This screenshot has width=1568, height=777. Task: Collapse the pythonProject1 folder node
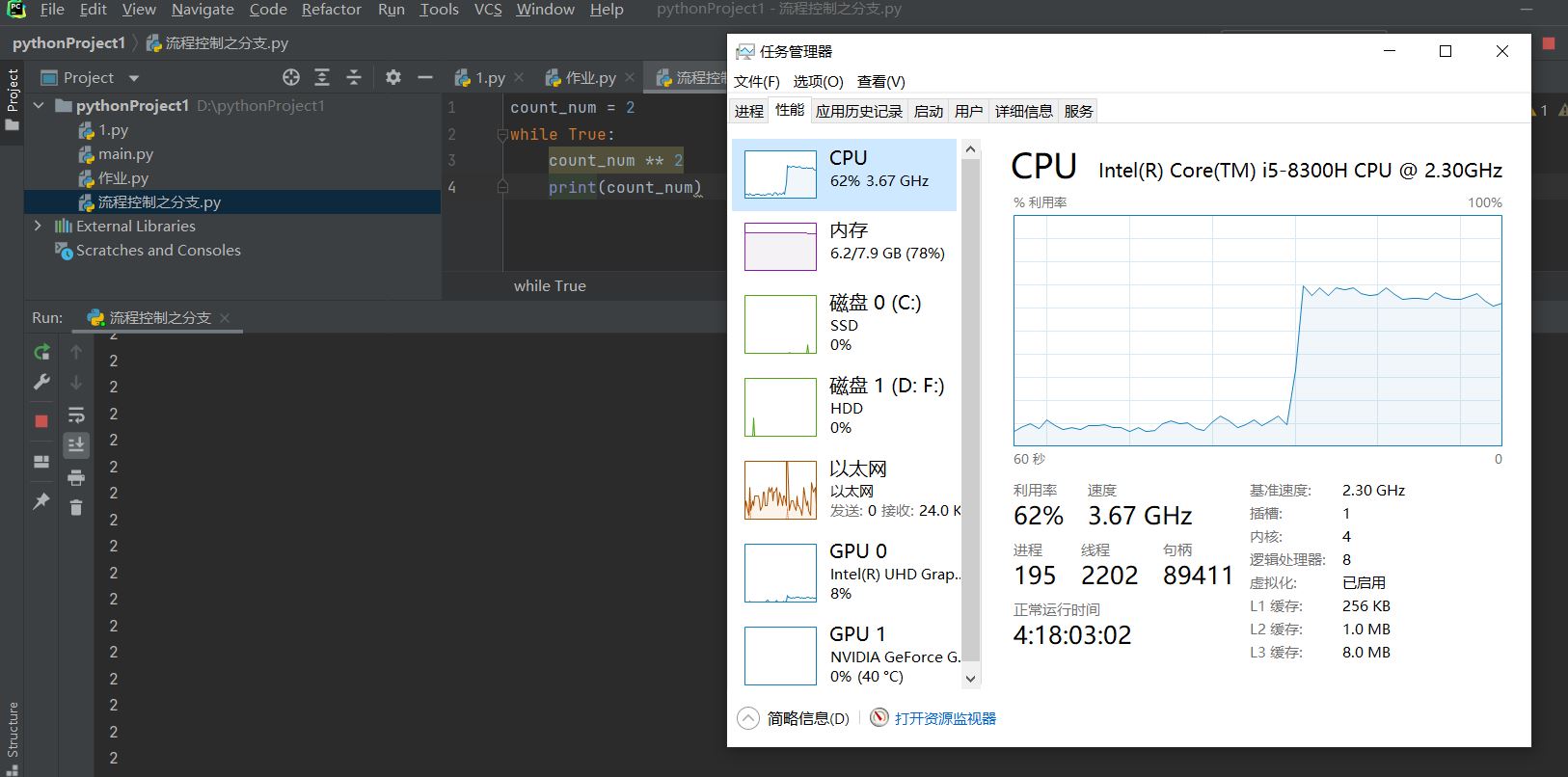click(39, 105)
